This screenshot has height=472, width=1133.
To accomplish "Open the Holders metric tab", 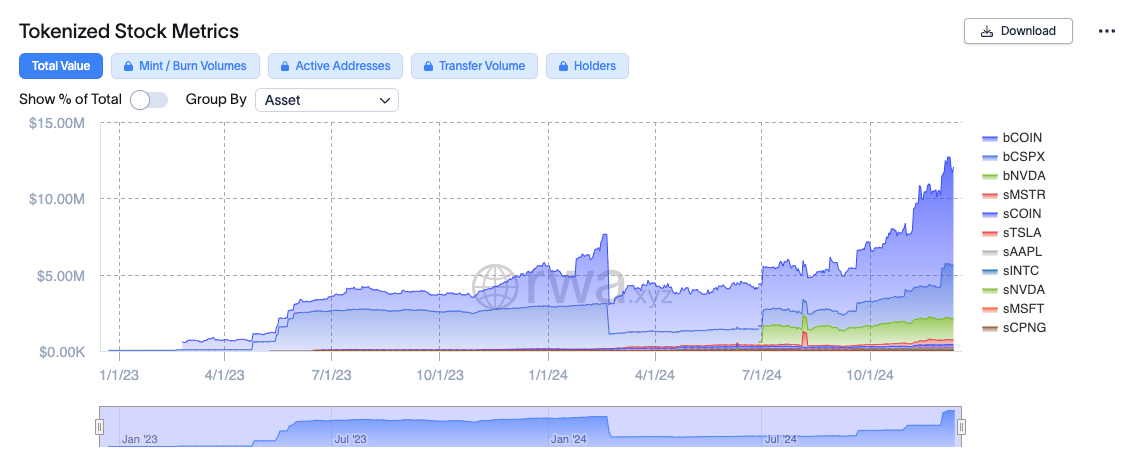I will [594, 66].
